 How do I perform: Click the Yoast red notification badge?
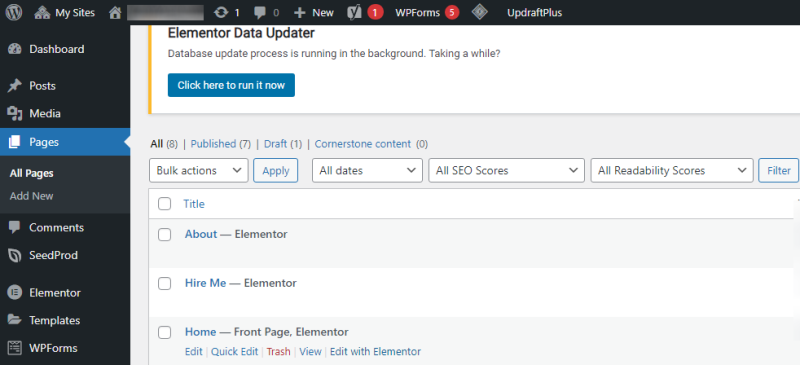(x=376, y=13)
